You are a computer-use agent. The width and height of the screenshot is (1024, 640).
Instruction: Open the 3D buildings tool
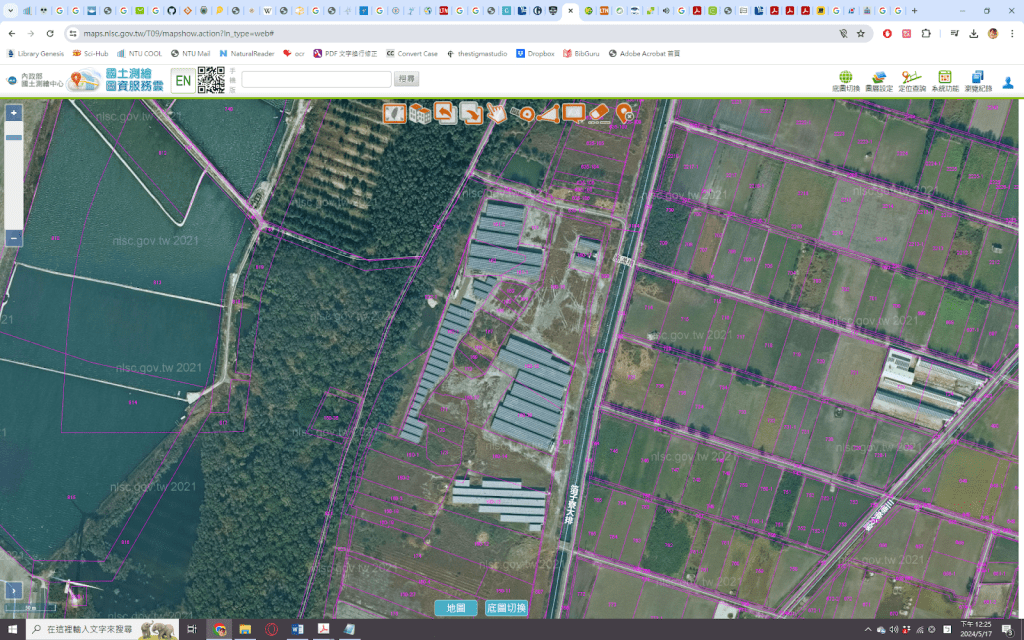point(420,114)
